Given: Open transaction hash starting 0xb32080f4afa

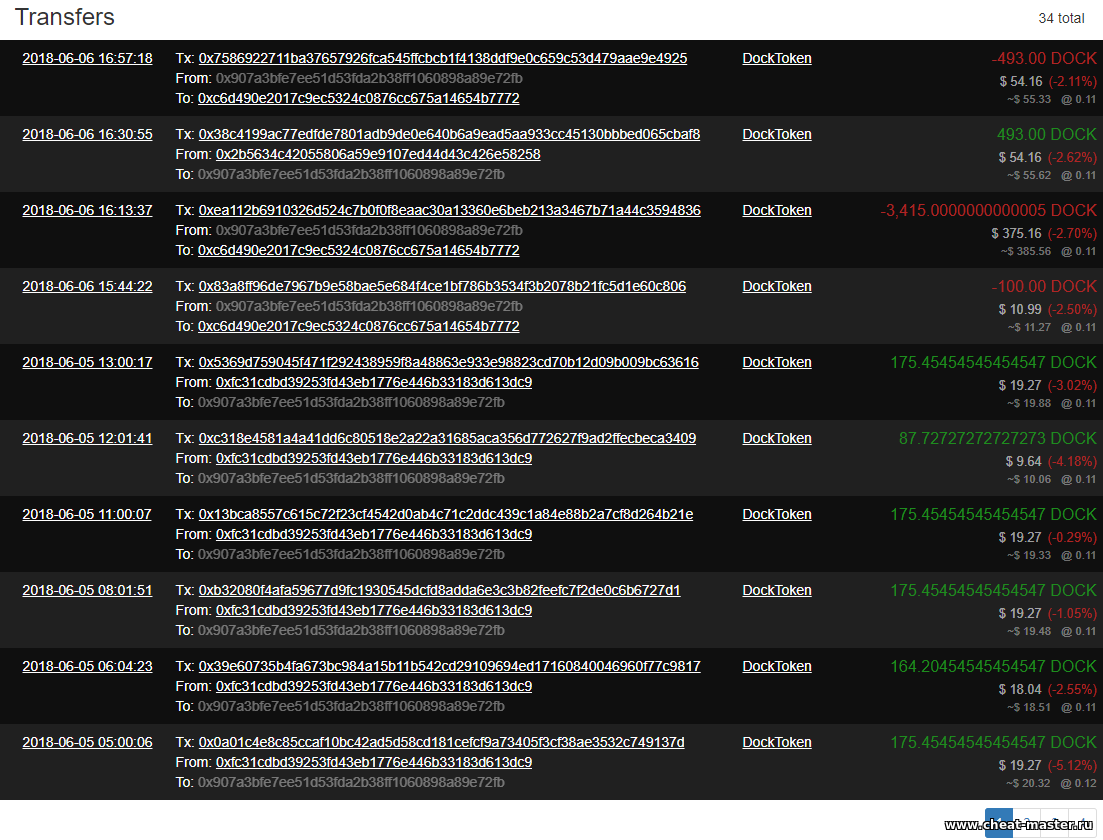Looking at the screenshot, I should click(439, 590).
